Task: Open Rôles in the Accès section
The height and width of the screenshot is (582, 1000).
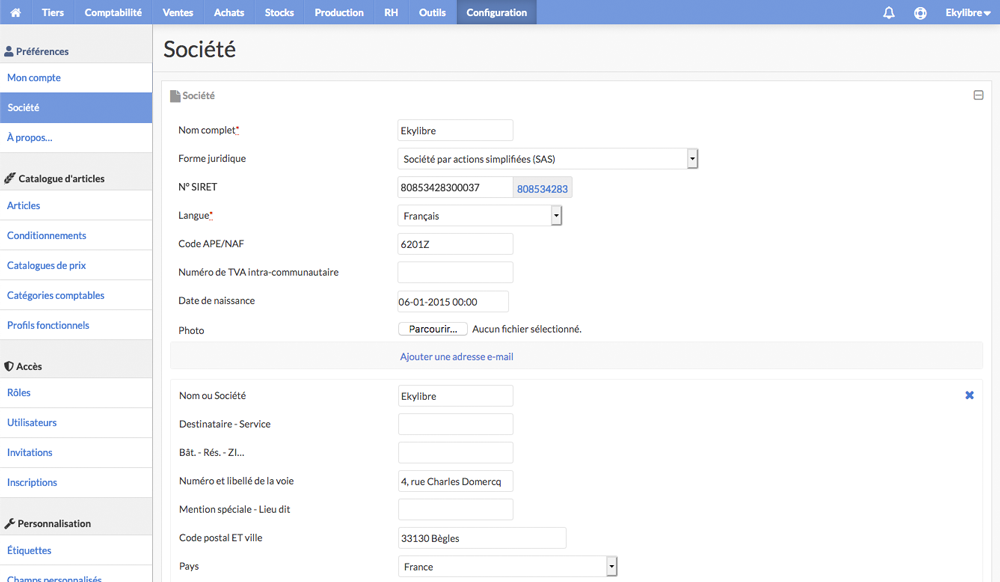Action: pyautogui.click(x=76, y=393)
